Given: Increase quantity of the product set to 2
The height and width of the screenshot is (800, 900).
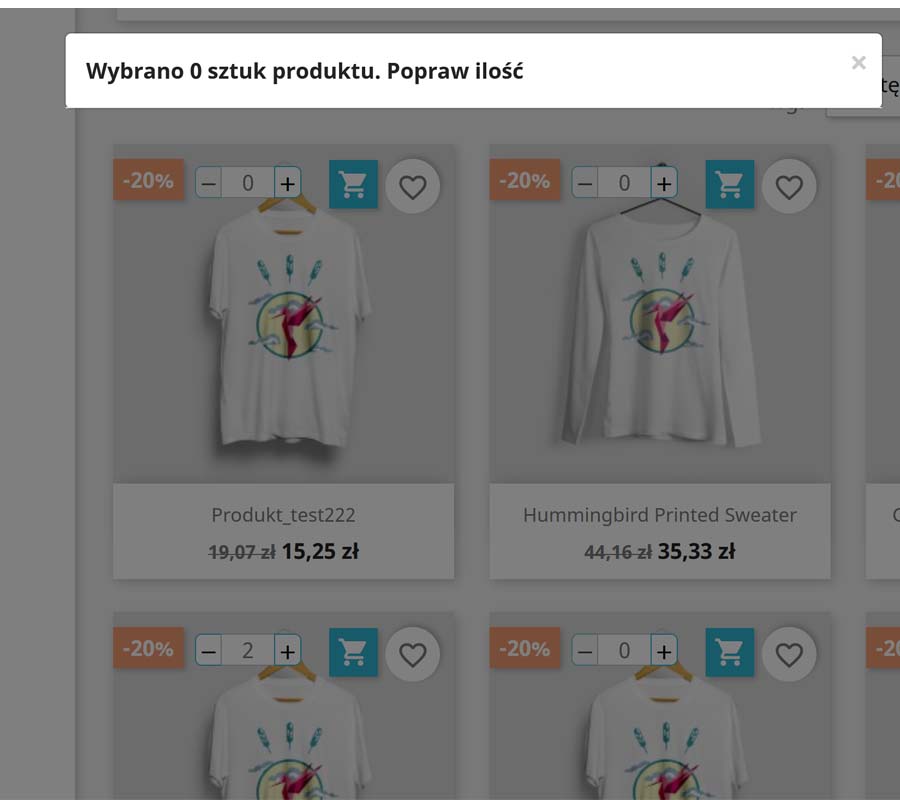Looking at the screenshot, I should tap(288, 651).
